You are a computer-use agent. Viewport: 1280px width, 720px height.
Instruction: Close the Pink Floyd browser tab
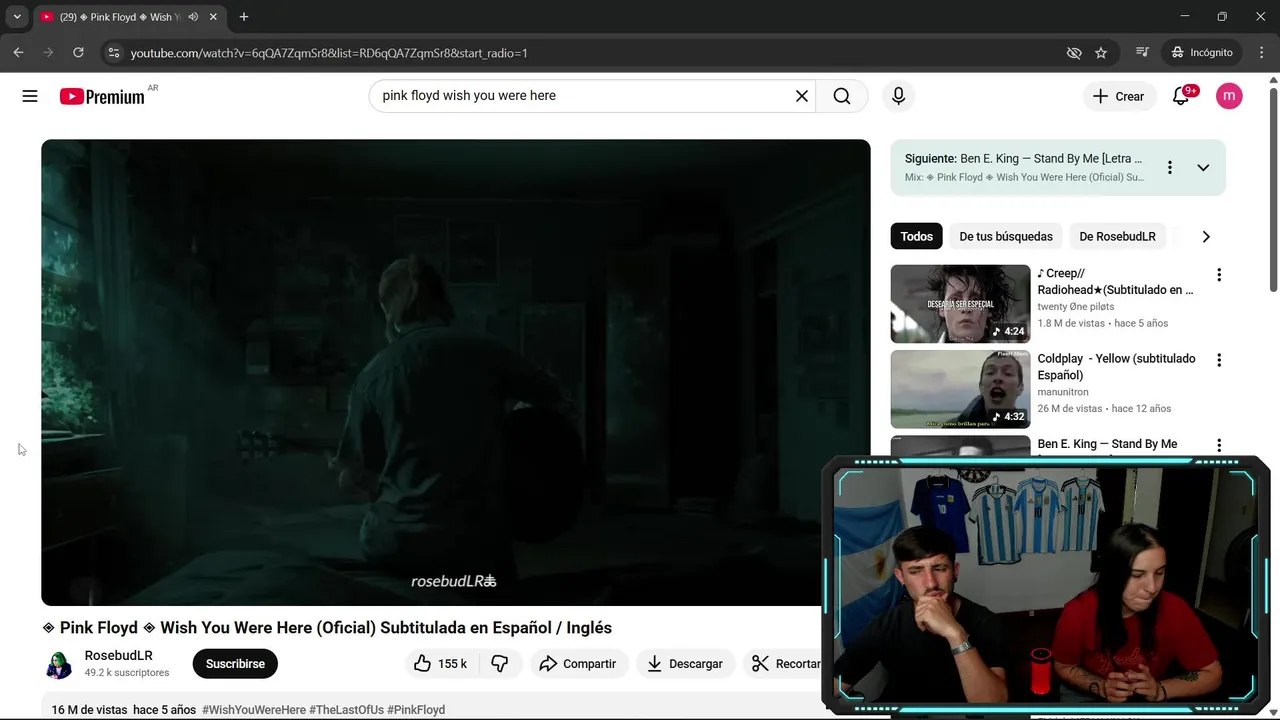pos(213,17)
